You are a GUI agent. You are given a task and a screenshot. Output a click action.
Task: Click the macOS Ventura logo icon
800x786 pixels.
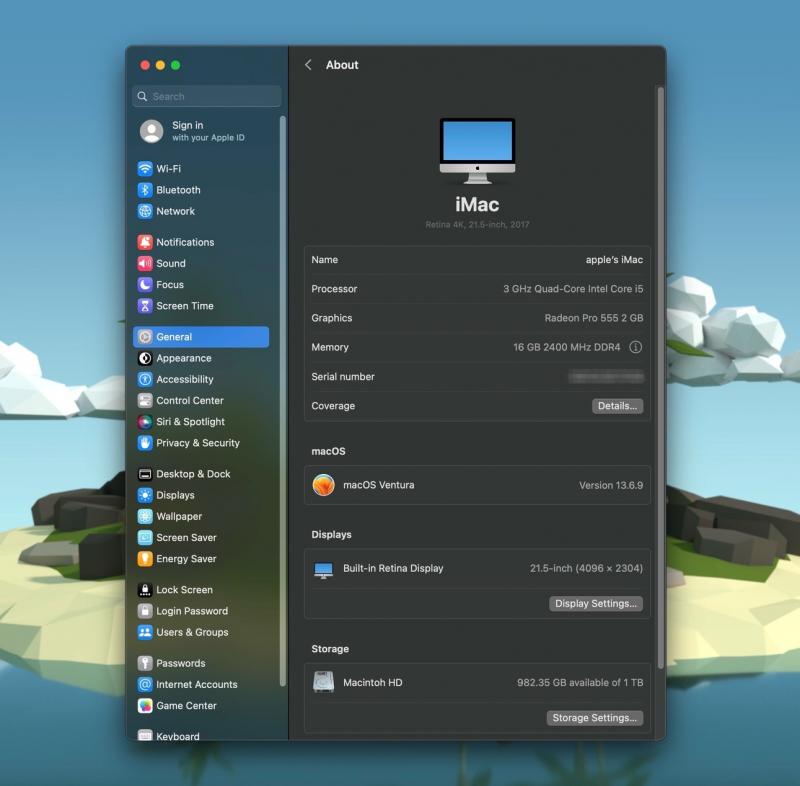(323, 485)
